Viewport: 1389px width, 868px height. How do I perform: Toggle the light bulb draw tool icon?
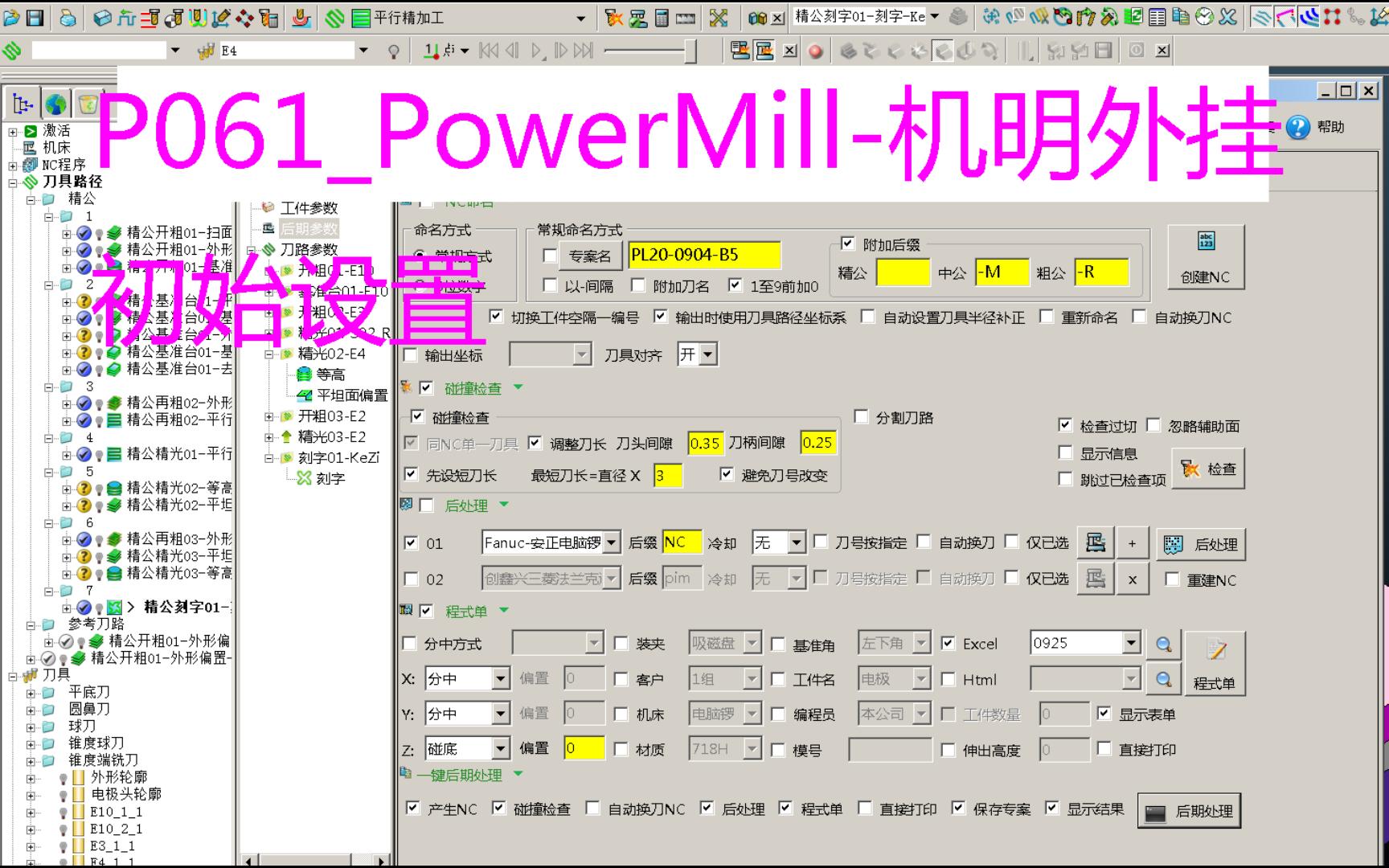click(393, 51)
